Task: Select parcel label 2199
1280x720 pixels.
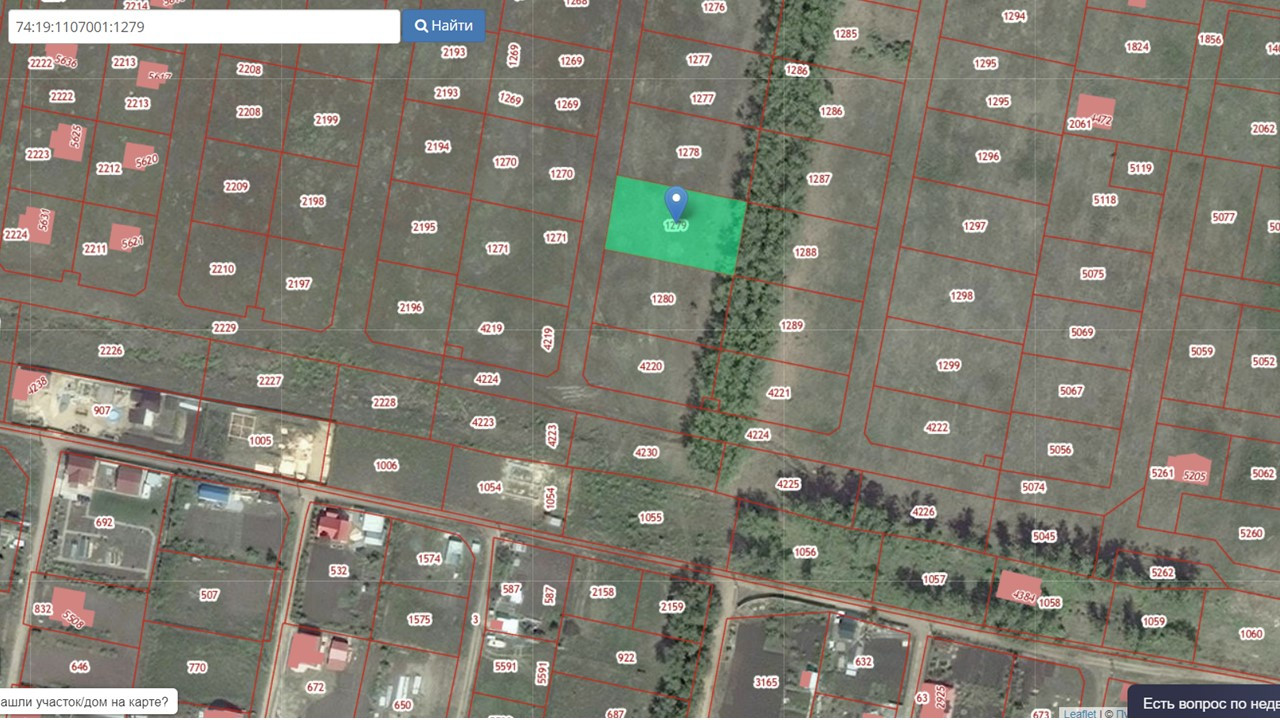Action: (x=326, y=120)
